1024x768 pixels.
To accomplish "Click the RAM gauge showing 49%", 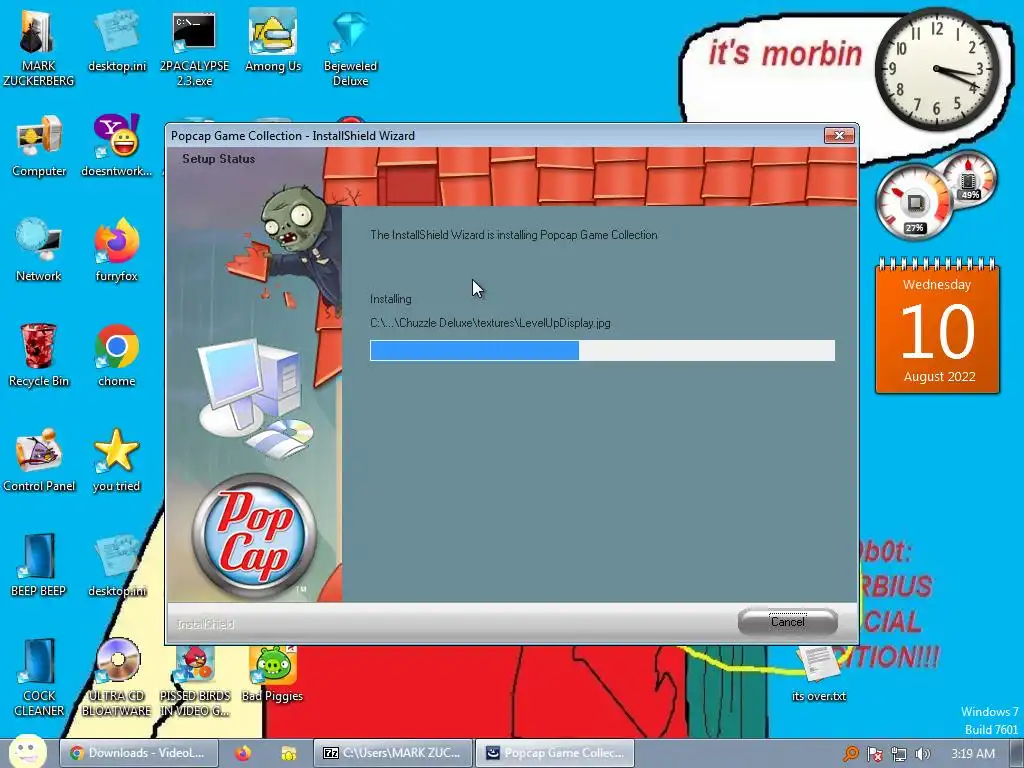I will (x=969, y=178).
